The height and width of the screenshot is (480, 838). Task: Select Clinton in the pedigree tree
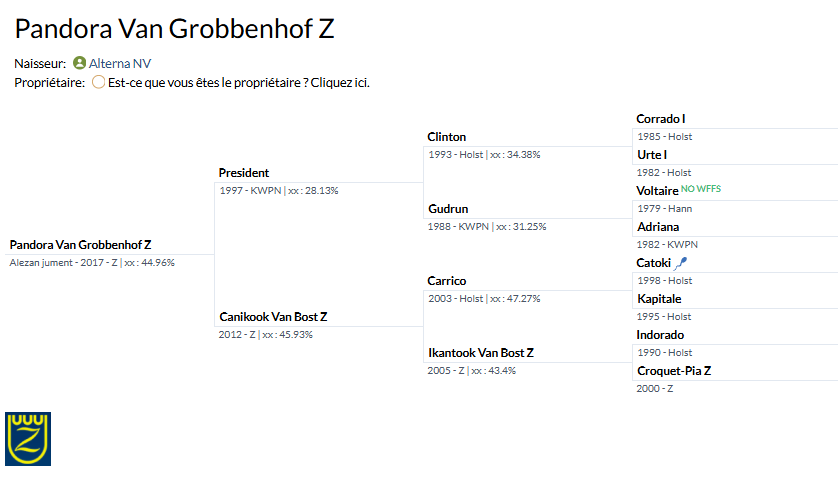tap(446, 137)
